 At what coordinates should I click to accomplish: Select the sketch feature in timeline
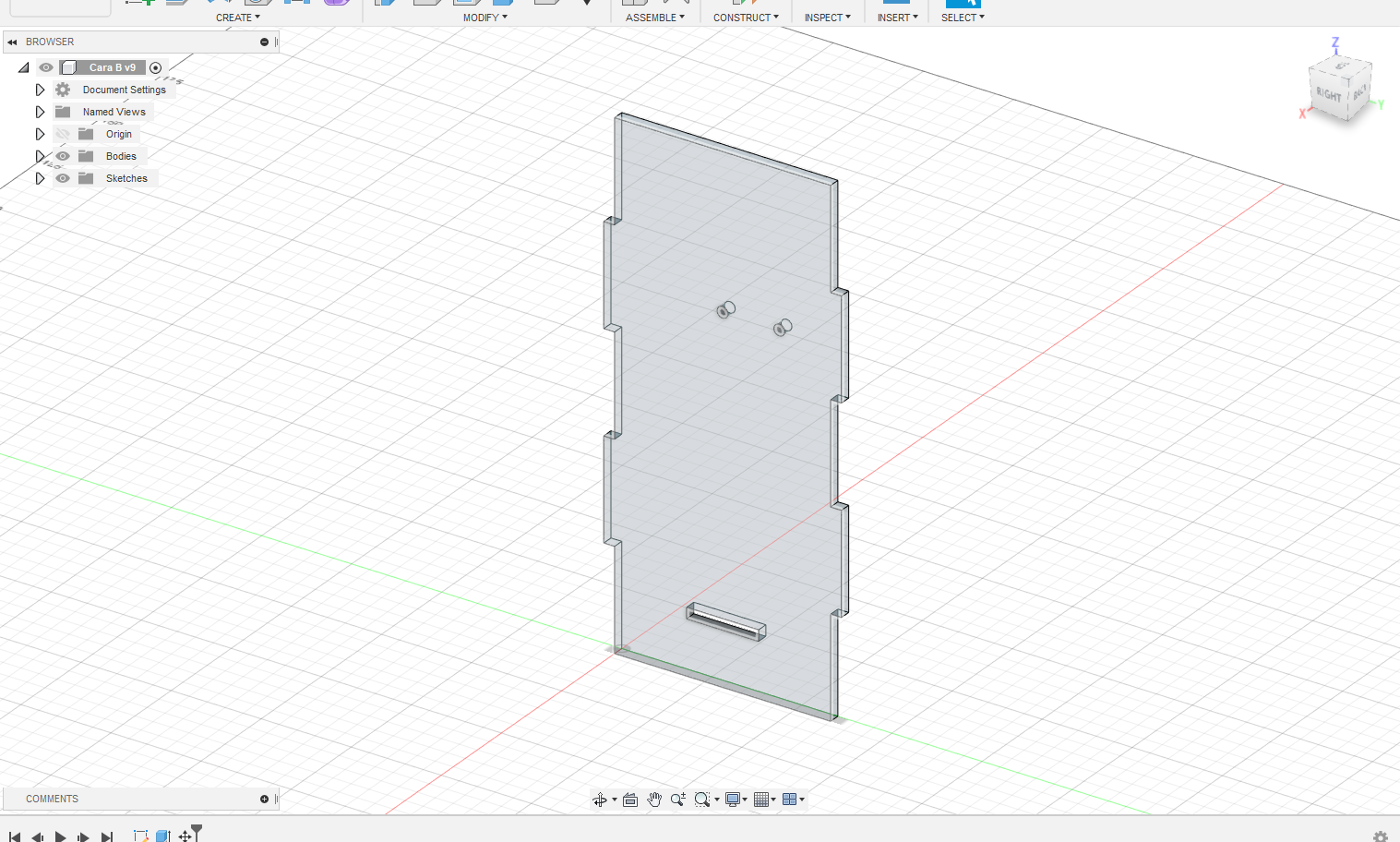click(x=141, y=836)
